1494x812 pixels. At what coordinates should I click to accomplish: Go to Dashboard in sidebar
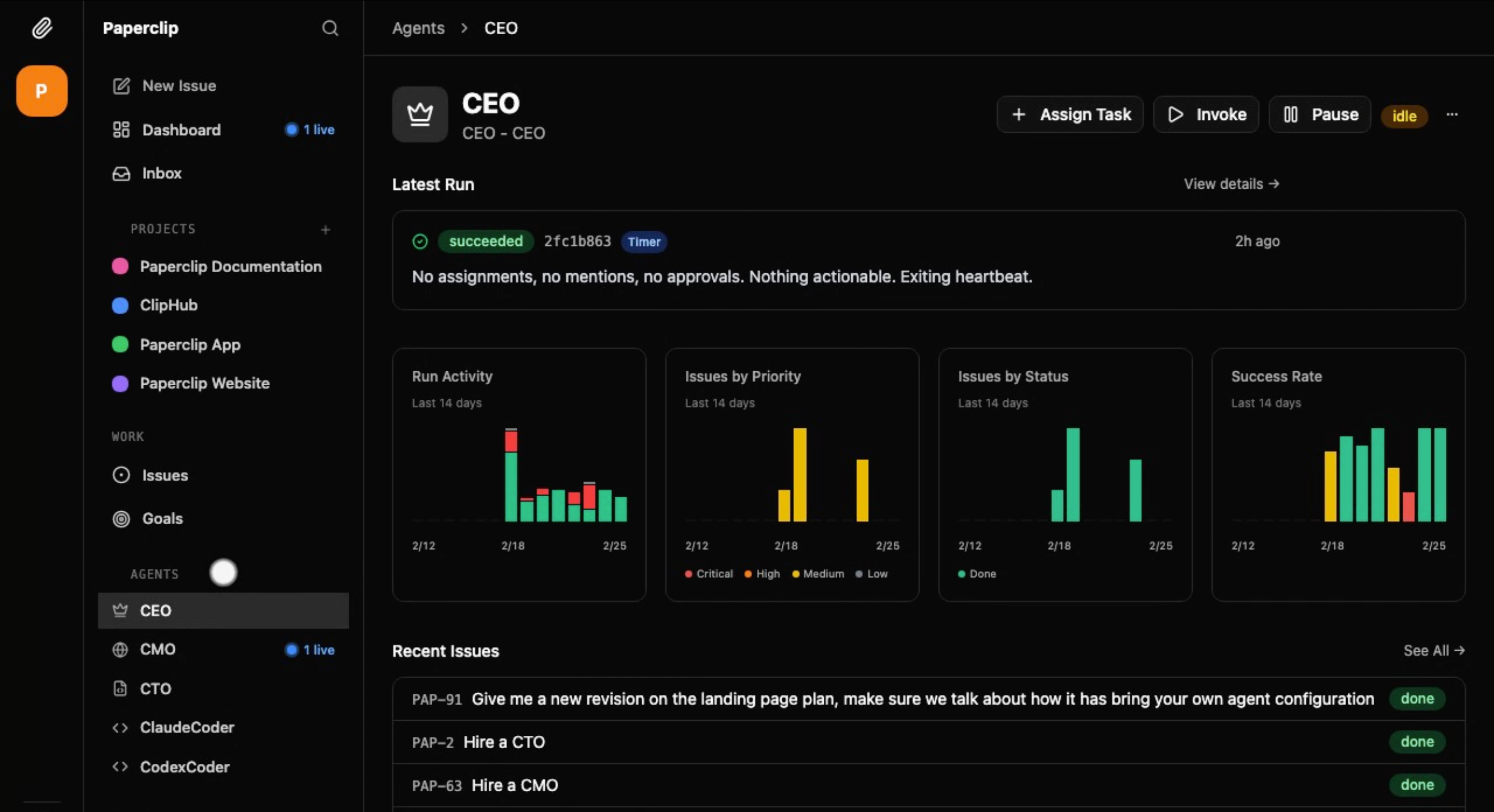point(181,130)
